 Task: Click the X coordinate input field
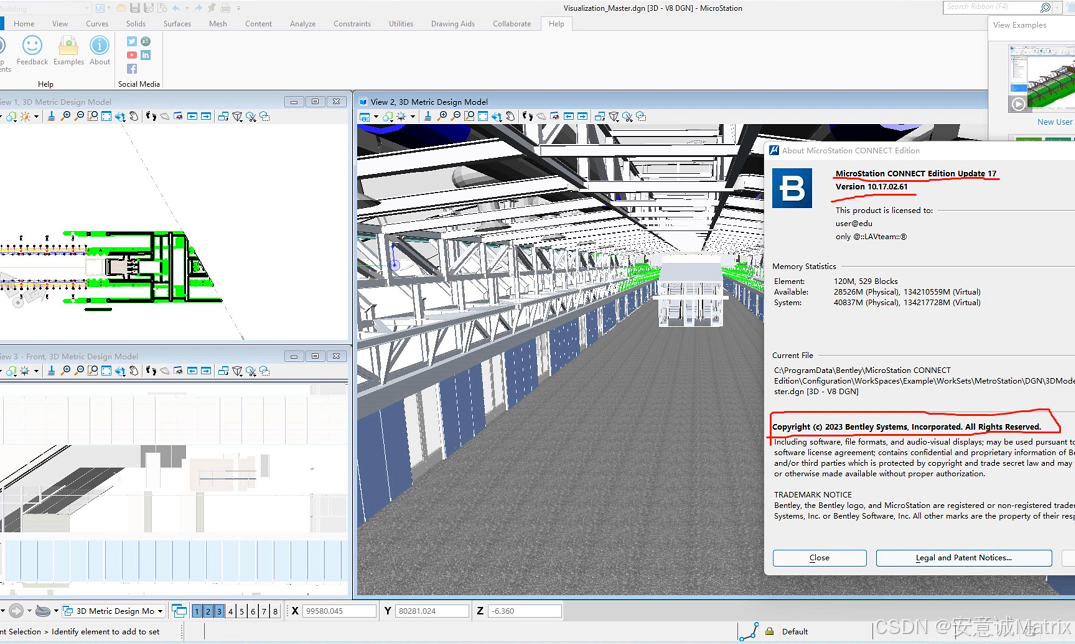(339, 610)
